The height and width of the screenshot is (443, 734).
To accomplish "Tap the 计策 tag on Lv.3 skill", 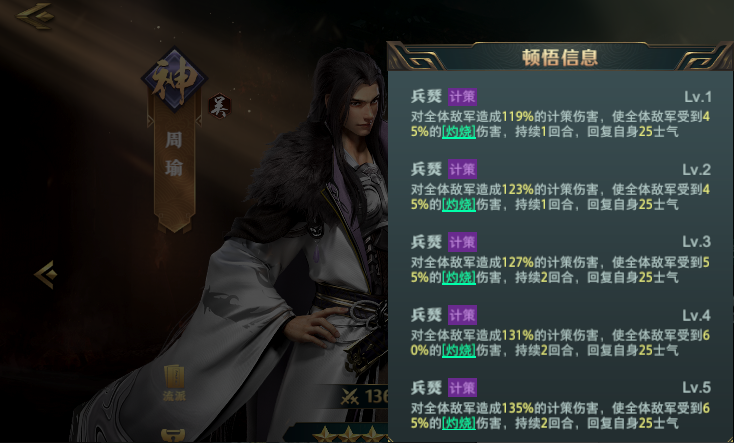I will tap(462, 242).
